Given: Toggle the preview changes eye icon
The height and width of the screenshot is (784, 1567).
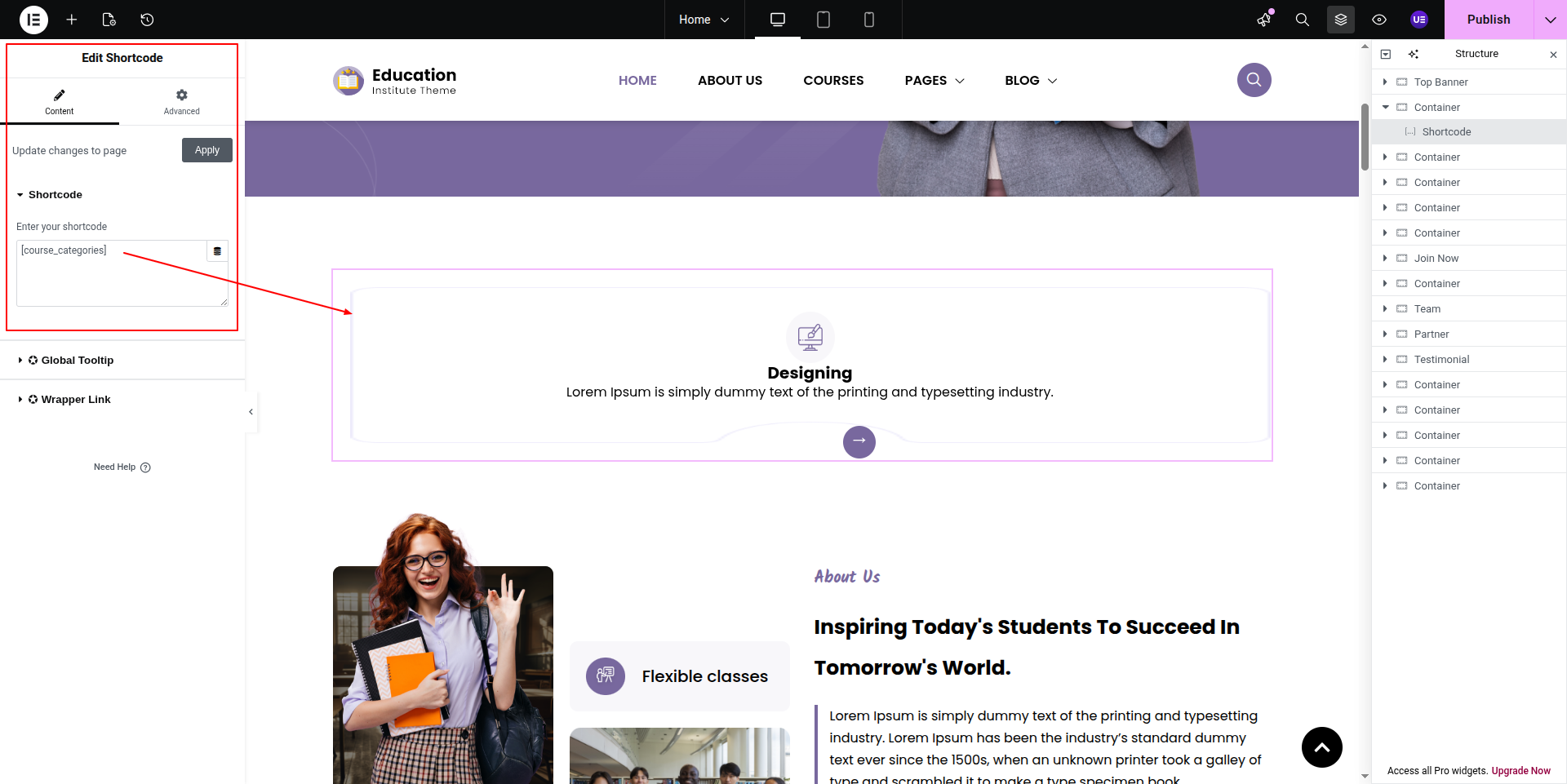Looking at the screenshot, I should pos(1379,20).
